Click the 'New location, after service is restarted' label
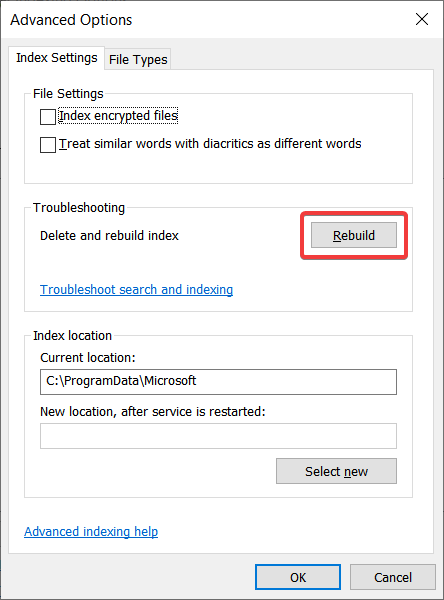The height and width of the screenshot is (600, 444). point(153,411)
